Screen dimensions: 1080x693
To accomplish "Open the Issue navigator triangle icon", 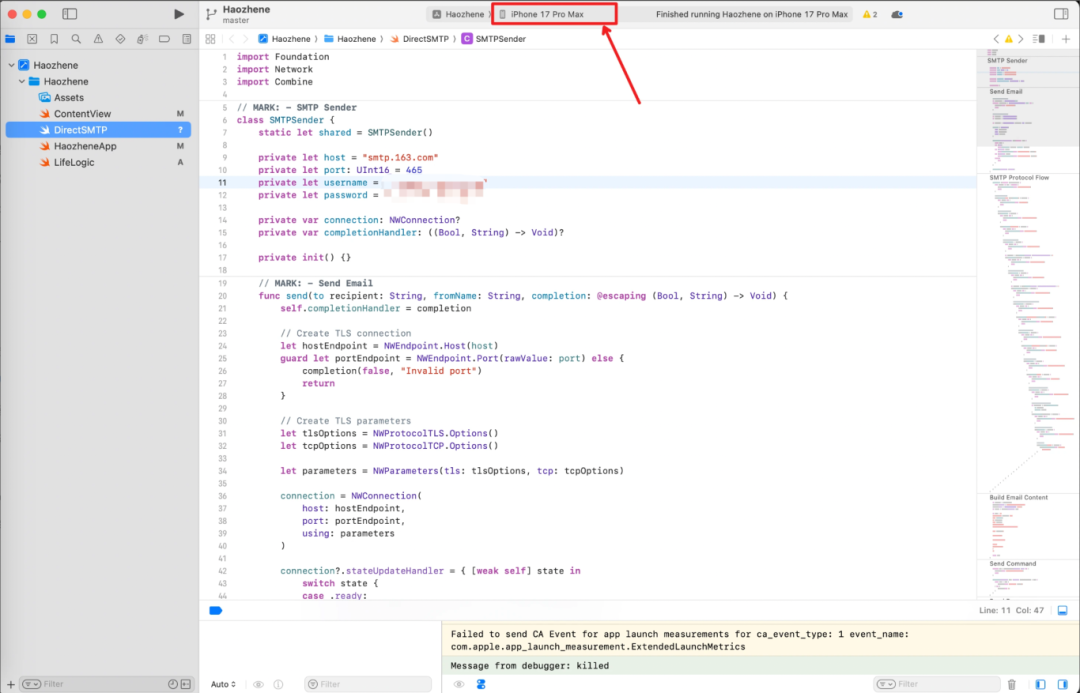I will (x=98, y=39).
